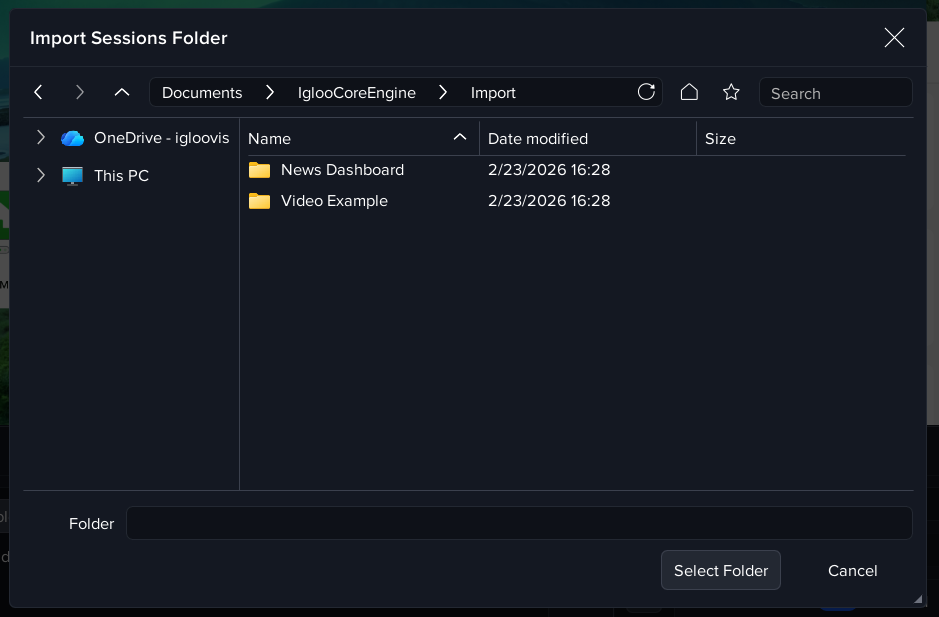Cancel the import dialog
The height and width of the screenshot is (617, 939).
(x=852, y=570)
